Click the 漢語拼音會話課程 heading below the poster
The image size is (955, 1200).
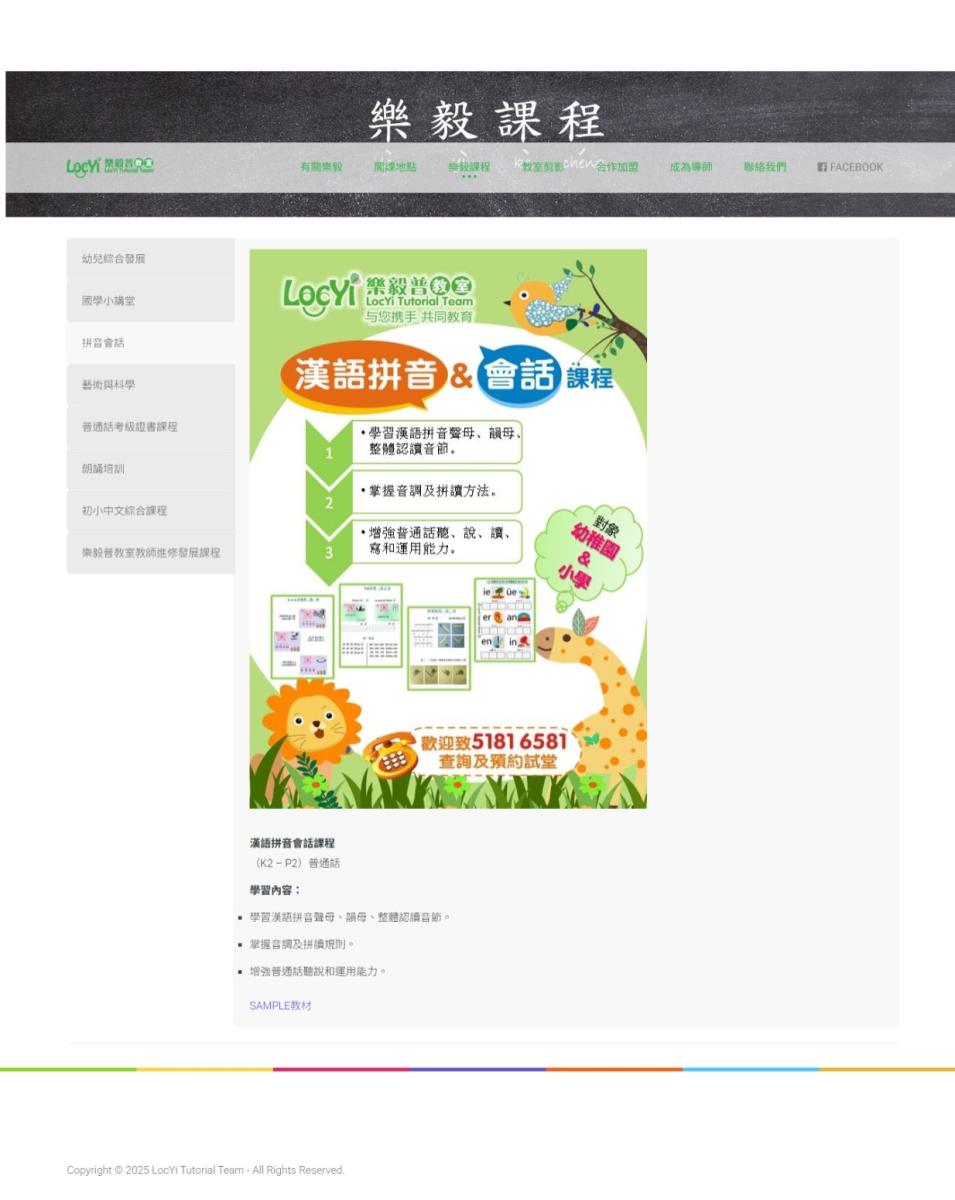point(292,843)
